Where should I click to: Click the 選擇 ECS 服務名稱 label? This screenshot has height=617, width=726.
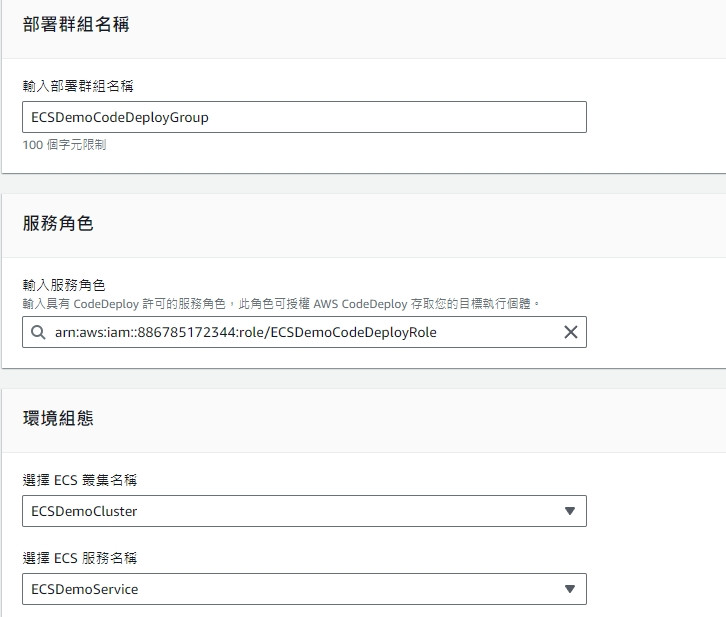tap(80, 558)
